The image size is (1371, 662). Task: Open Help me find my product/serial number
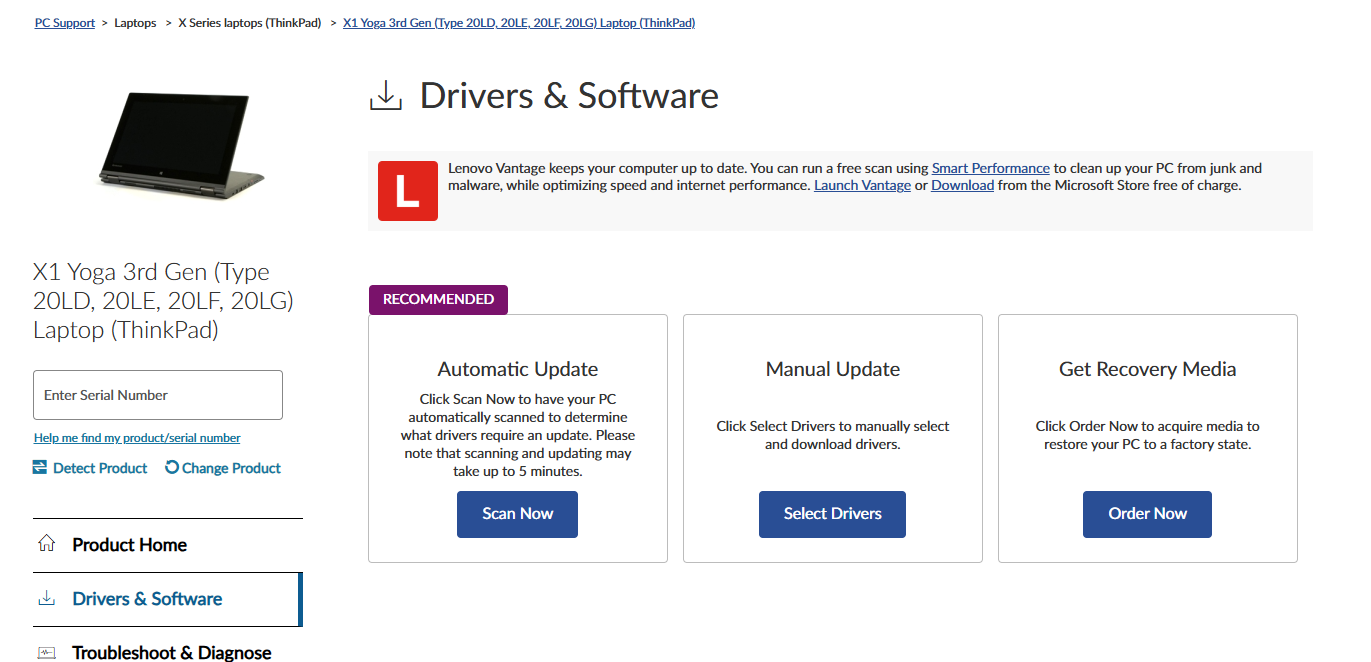[137, 438]
